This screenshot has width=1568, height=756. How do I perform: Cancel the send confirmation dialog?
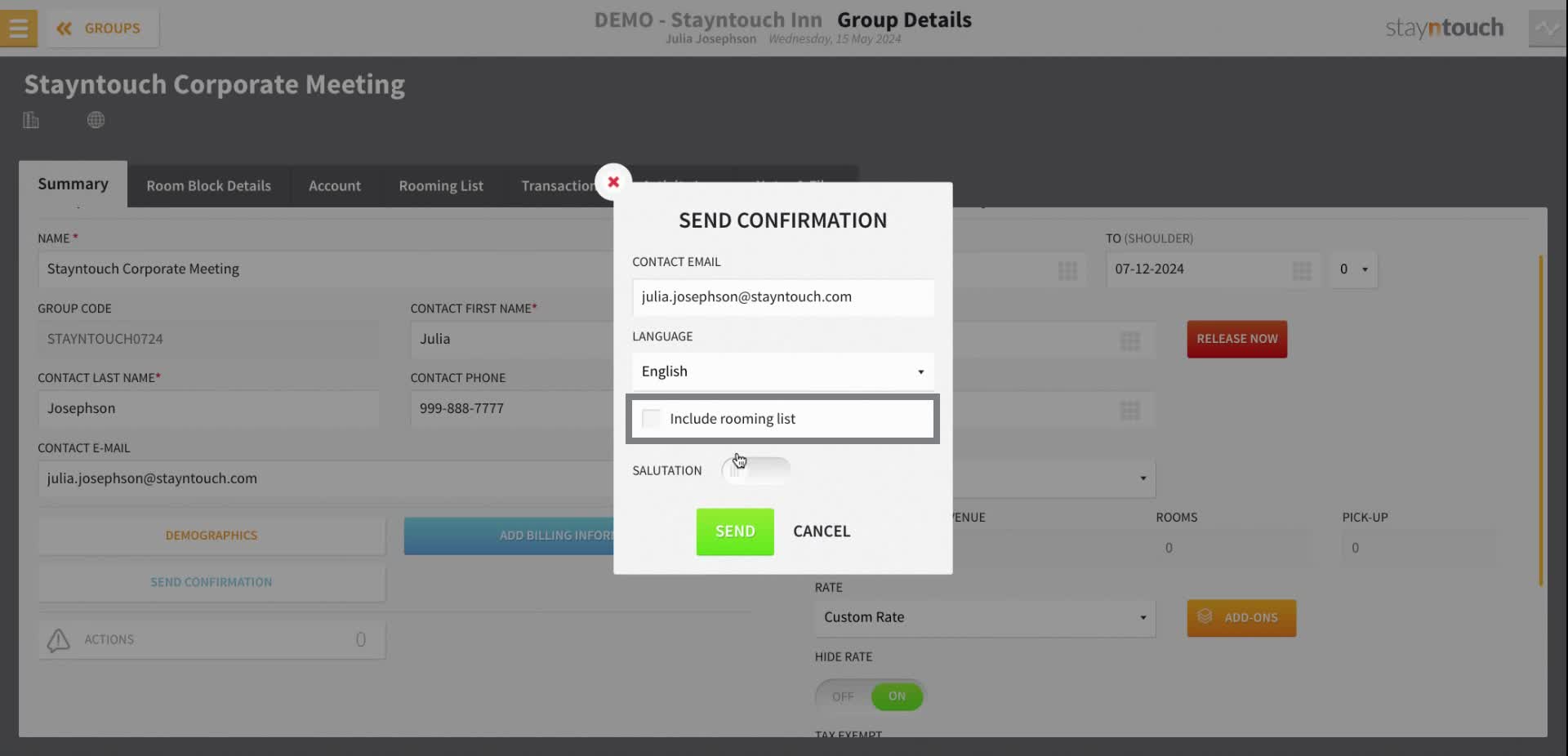(x=822, y=531)
